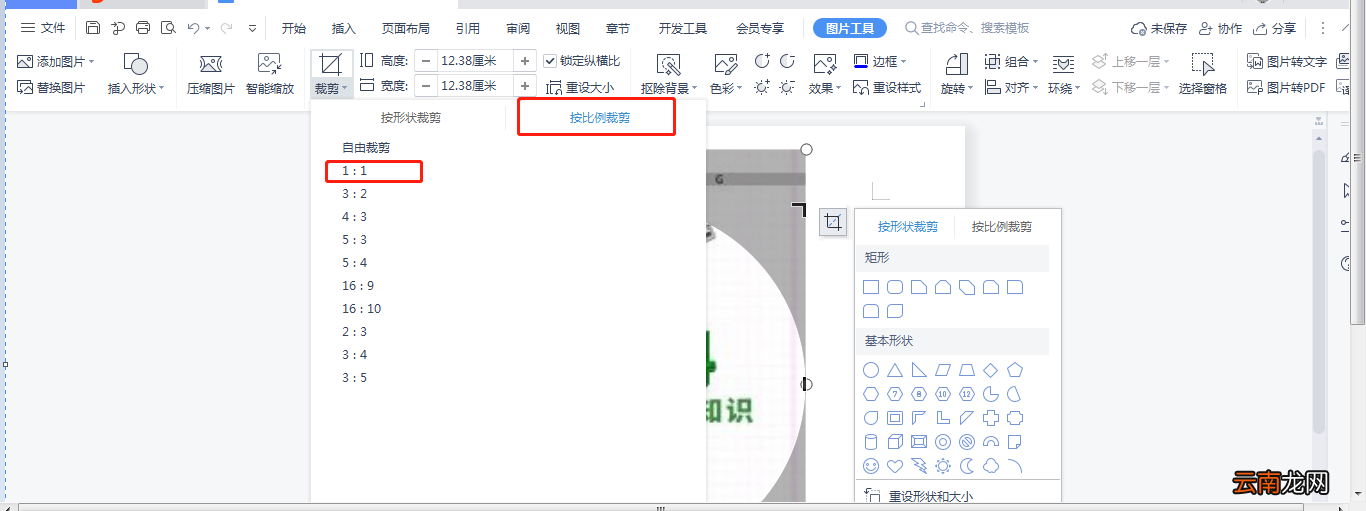Select the Crop by Ratio (按比例裁剪) tab

[x=600, y=118]
